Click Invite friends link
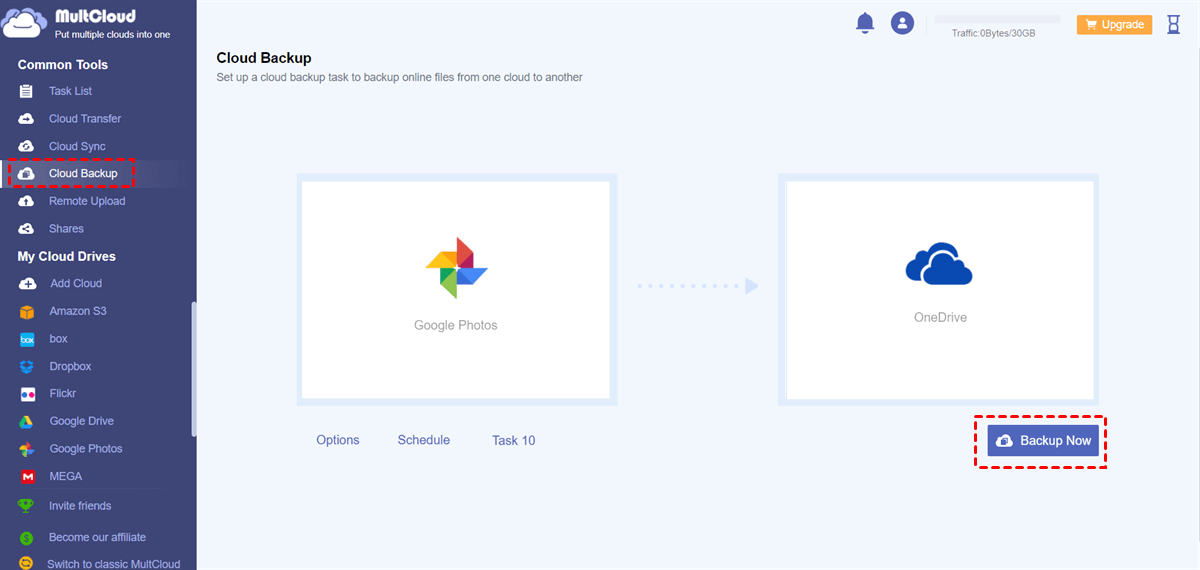The image size is (1200, 570). pos(80,506)
